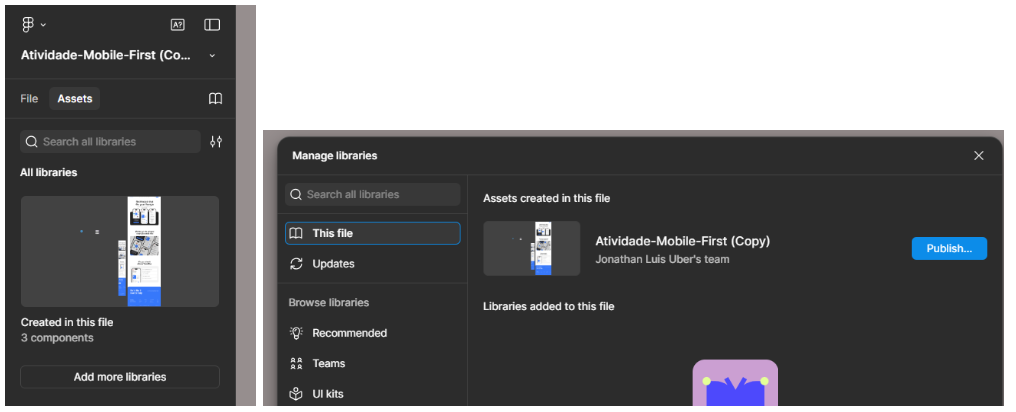Open the asset filter settings icon

tap(216, 141)
